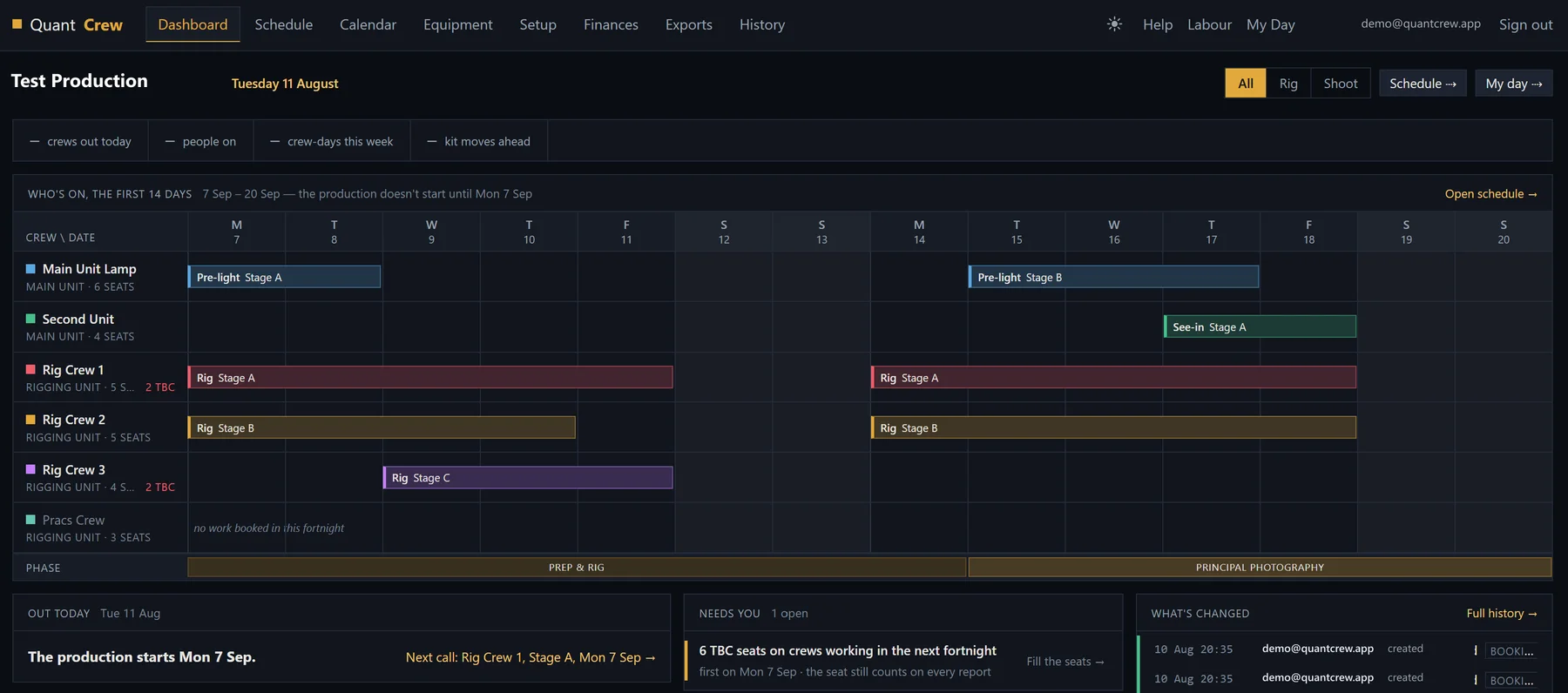Click the crews out today stat
Viewport: 1568px width, 693px height.
click(80, 141)
